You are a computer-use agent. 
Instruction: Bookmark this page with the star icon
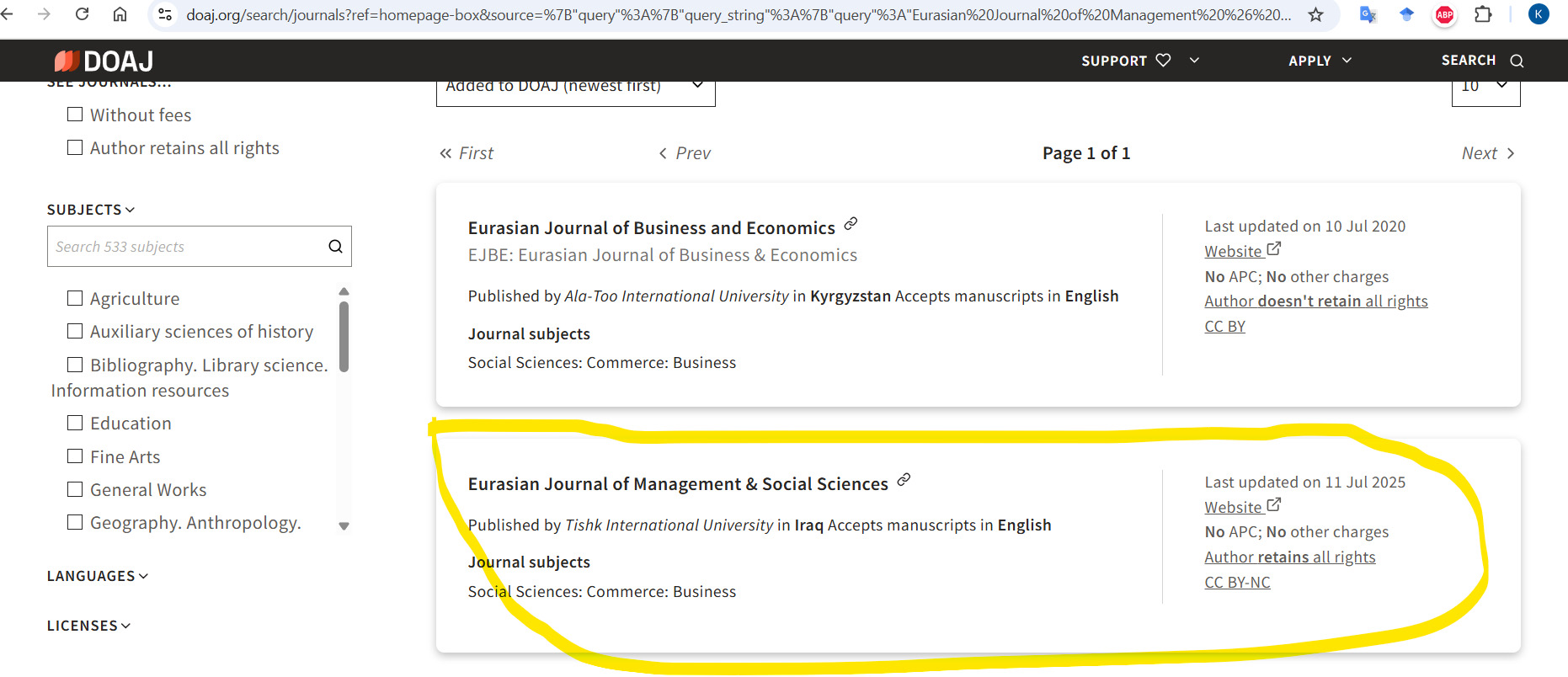(1315, 14)
